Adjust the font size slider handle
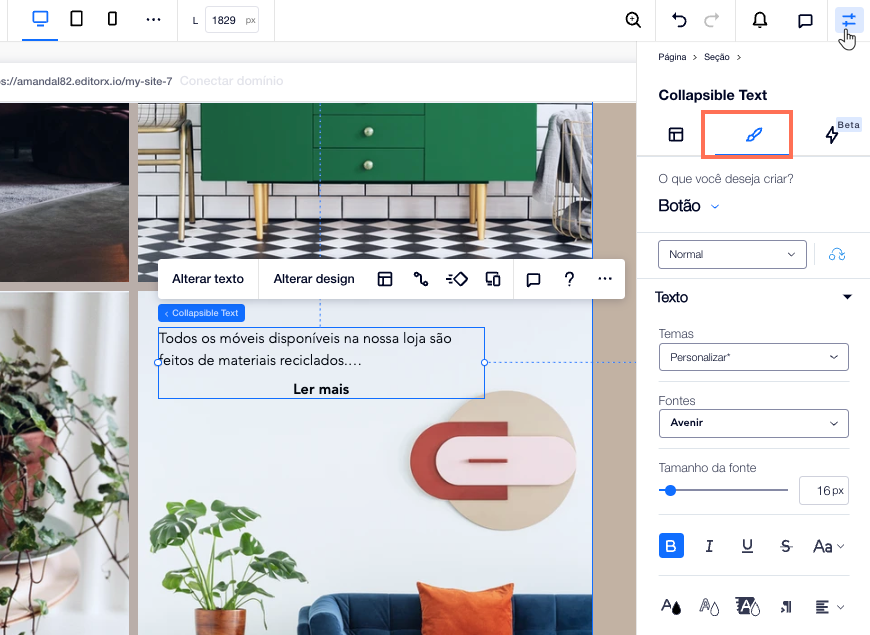The image size is (870, 635). pos(670,490)
